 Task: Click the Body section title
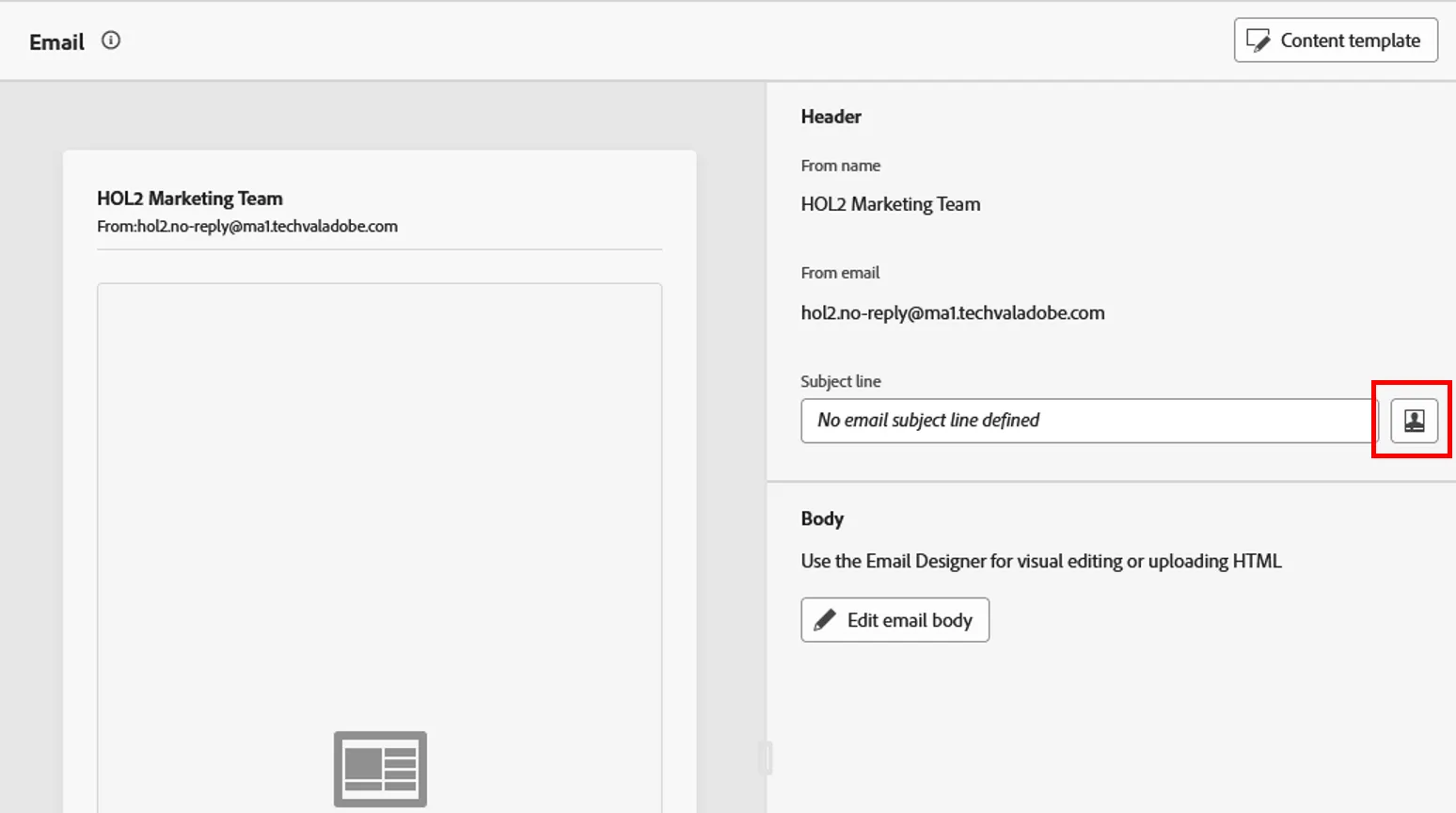pyautogui.click(x=822, y=518)
